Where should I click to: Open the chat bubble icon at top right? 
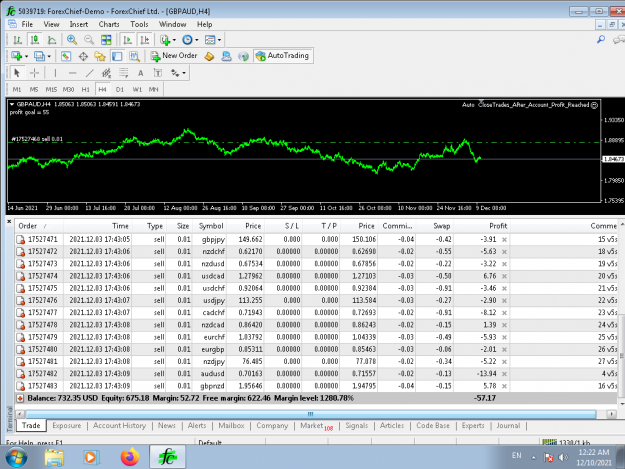pyautogui.click(x=619, y=39)
